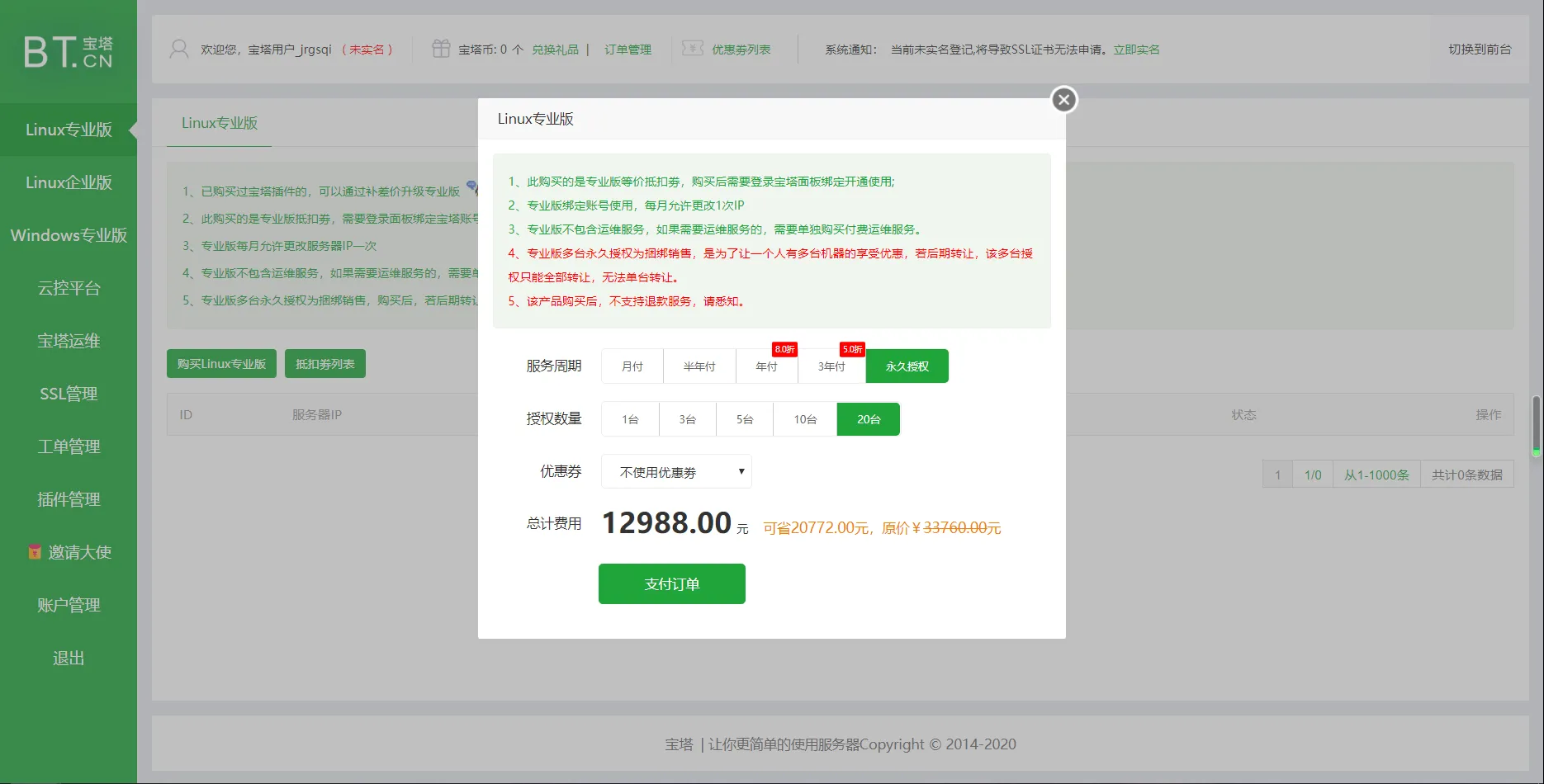Click 切换到前台 in the top bar
The width and height of the screenshot is (1544, 784).
pos(1478,49)
